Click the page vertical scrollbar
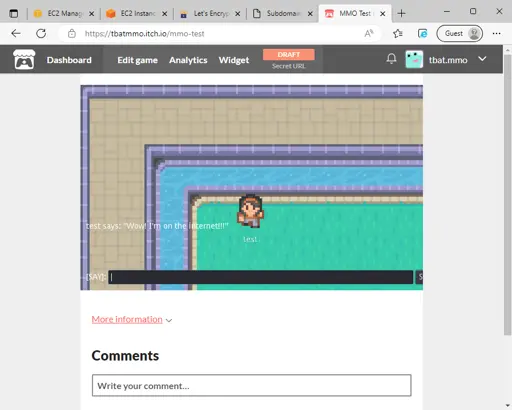Image resolution: width=512 pixels, height=410 pixels. [507, 195]
